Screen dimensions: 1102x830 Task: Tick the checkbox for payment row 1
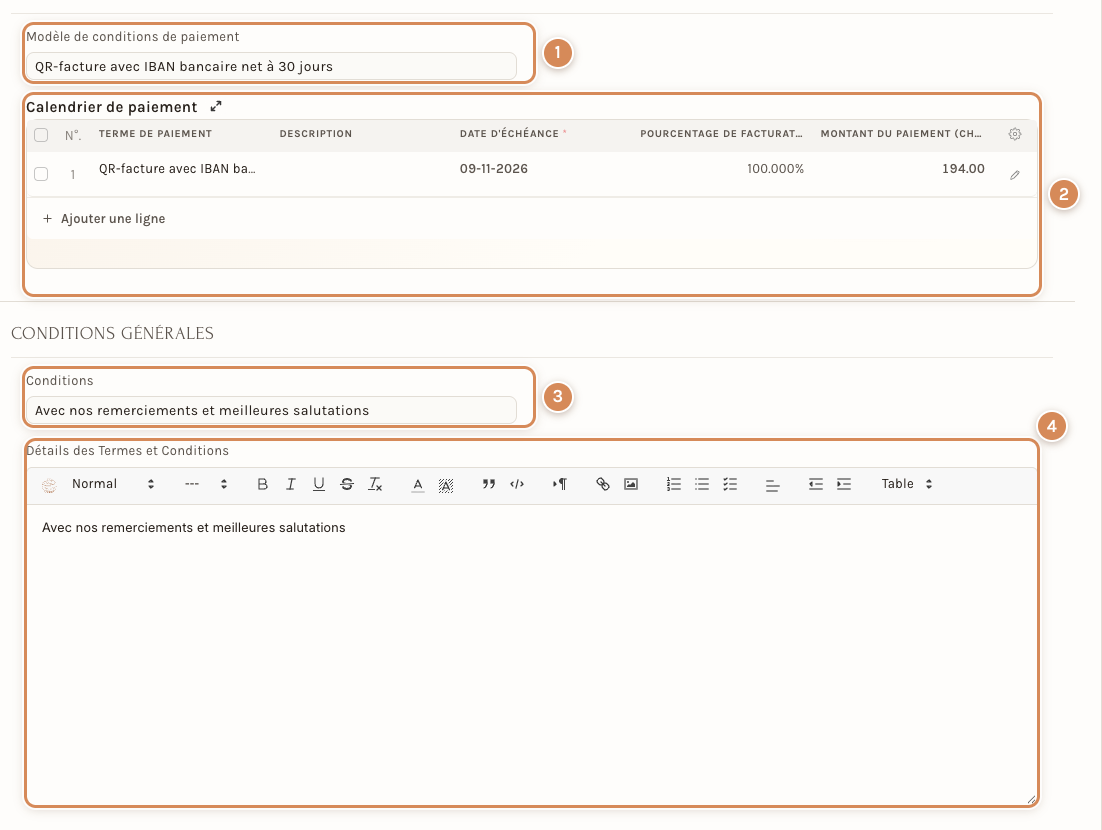tap(41, 174)
